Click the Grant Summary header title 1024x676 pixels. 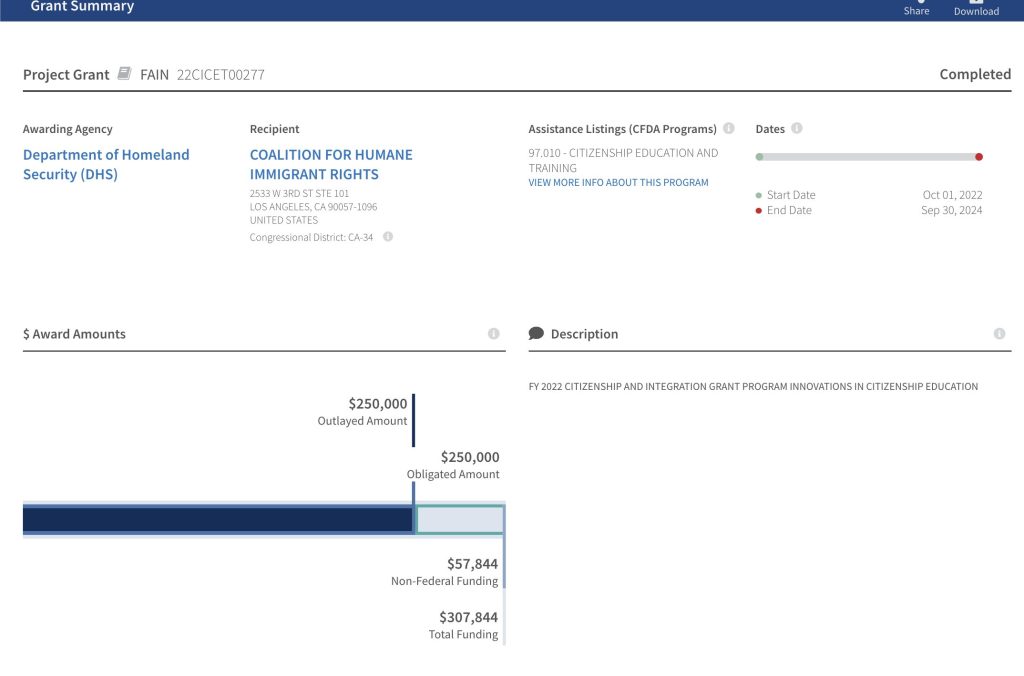(x=82, y=7)
